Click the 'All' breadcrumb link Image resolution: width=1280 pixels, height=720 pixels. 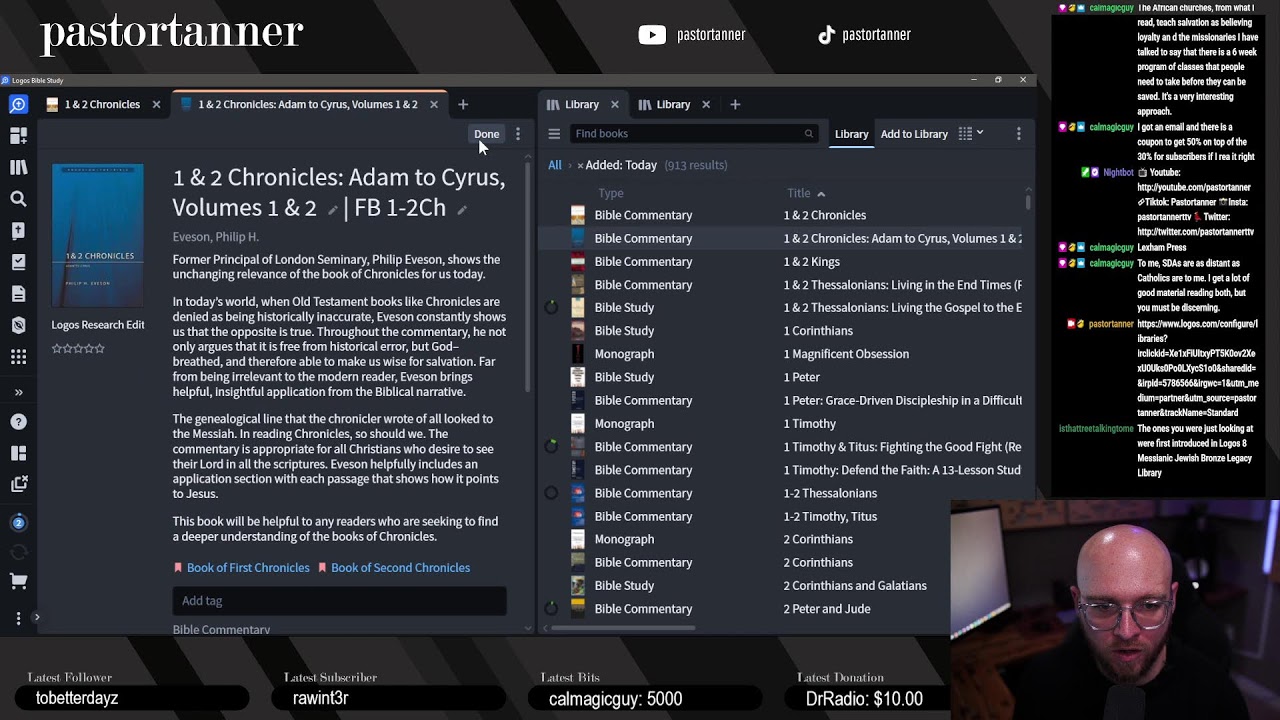554,165
